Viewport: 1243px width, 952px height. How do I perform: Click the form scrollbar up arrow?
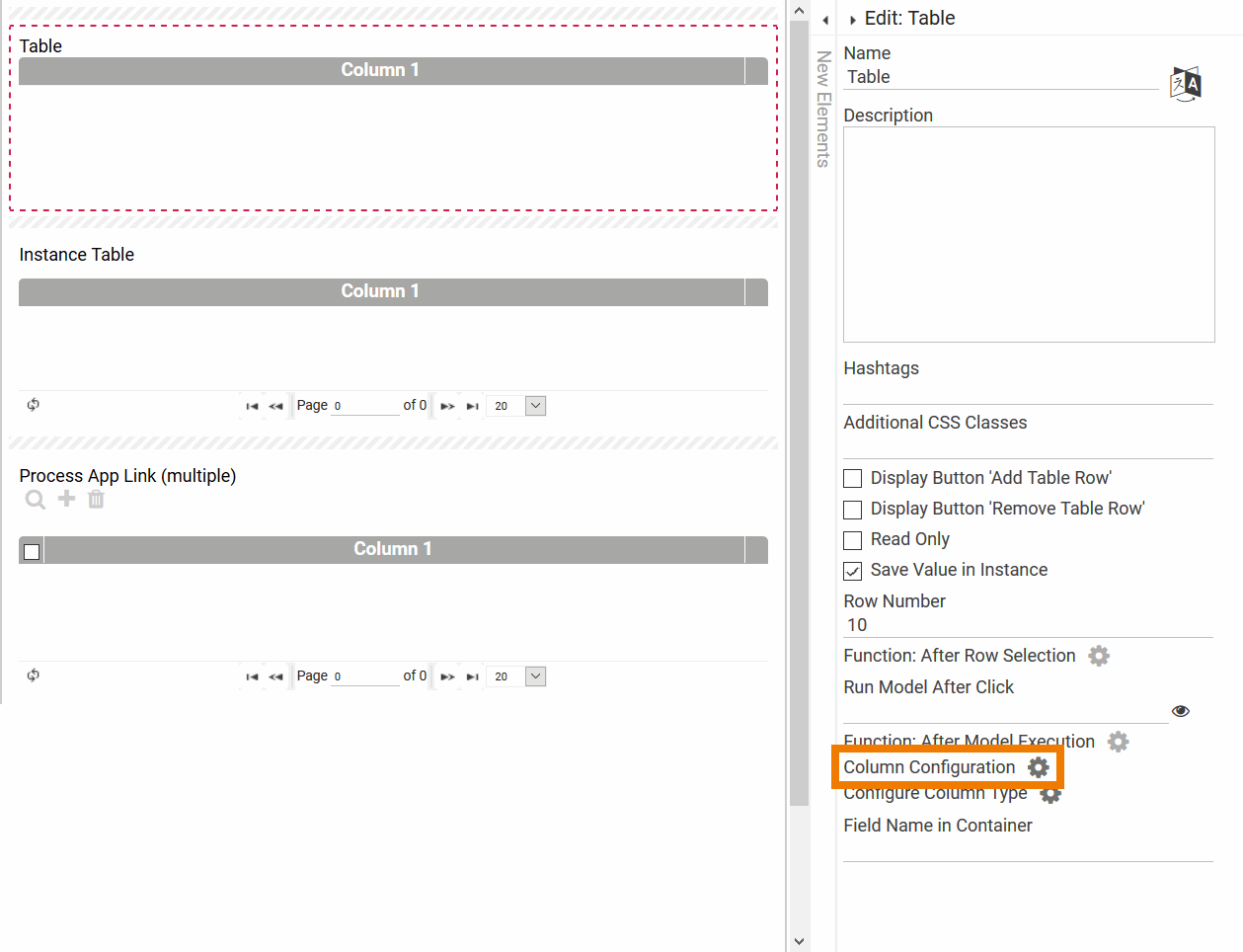(x=800, y=10)
